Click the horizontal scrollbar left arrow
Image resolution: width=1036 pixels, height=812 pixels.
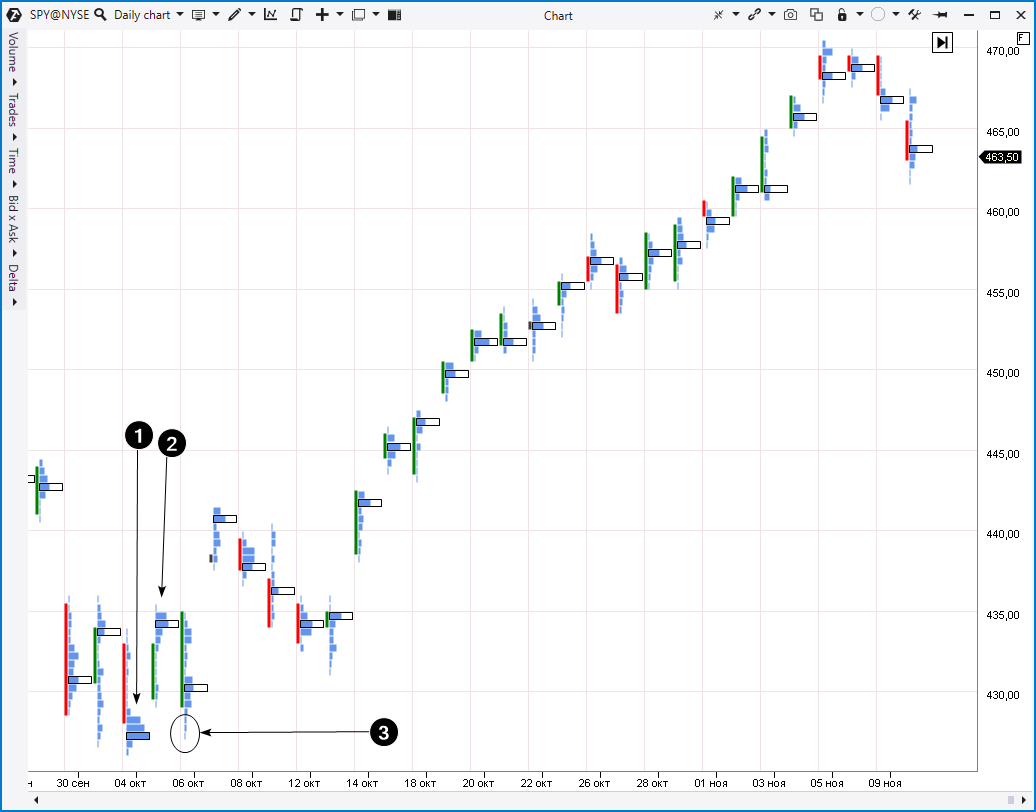point(36,800)
